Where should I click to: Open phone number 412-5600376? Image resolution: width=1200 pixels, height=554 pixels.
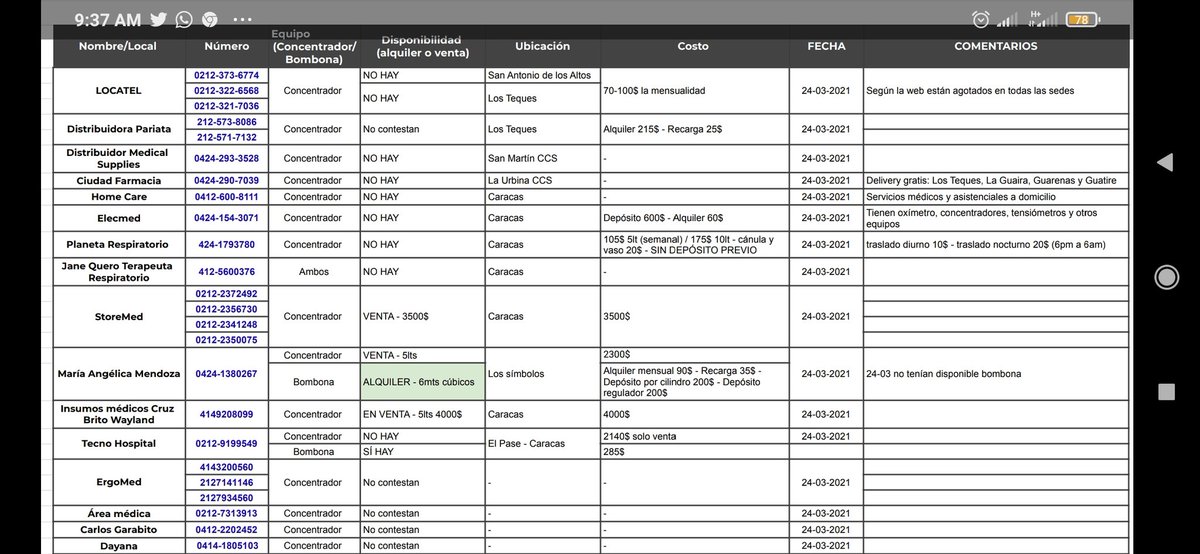(x=226, y=272)
